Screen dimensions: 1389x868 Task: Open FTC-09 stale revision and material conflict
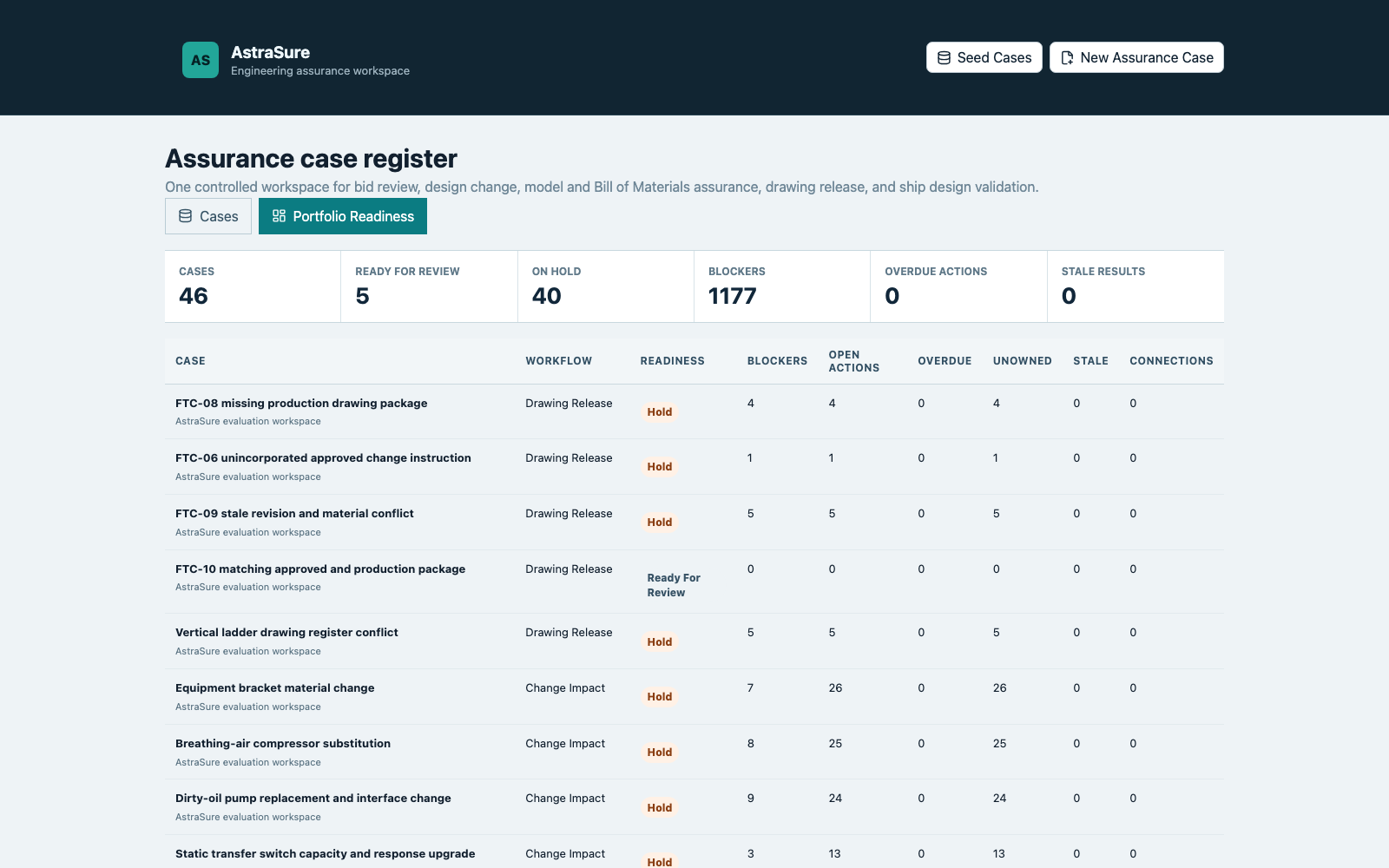(x=294, y=513)
